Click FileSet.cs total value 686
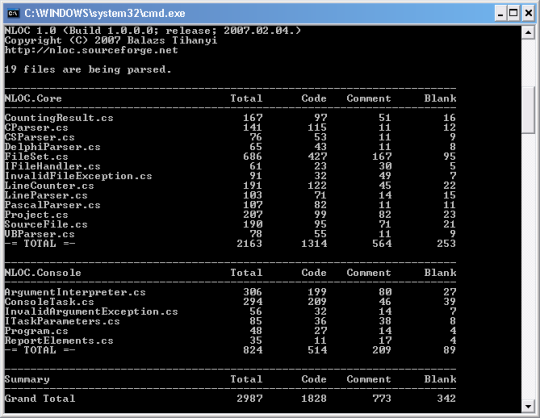Image resolution: width=540 pixels, height=418 pixels. click(253, 156)
